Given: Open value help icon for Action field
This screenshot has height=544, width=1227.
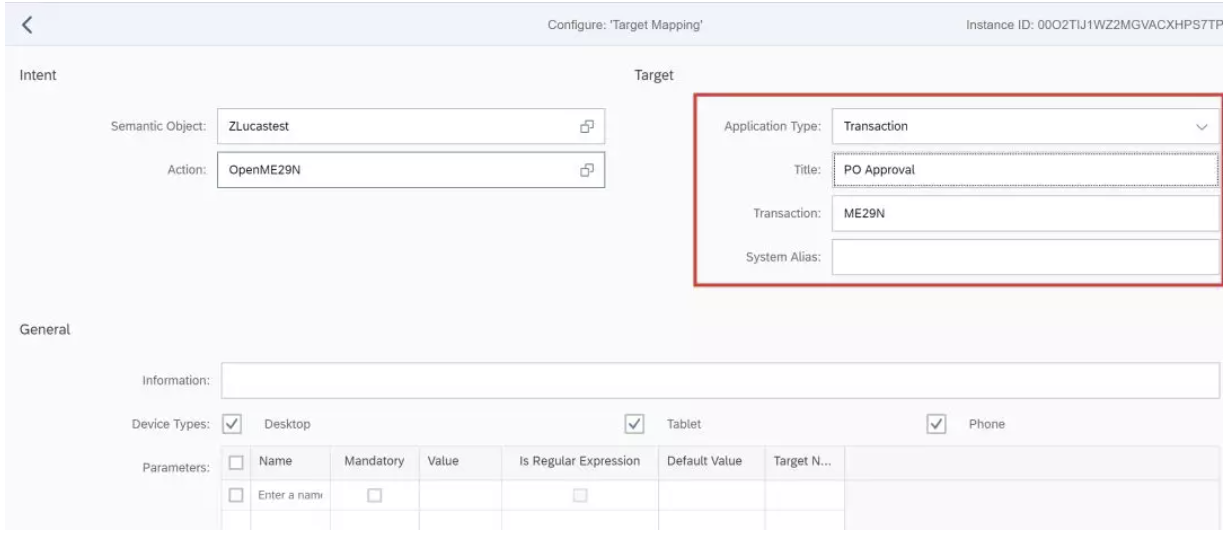Looking at the screenshot, I should coord(587,170).
